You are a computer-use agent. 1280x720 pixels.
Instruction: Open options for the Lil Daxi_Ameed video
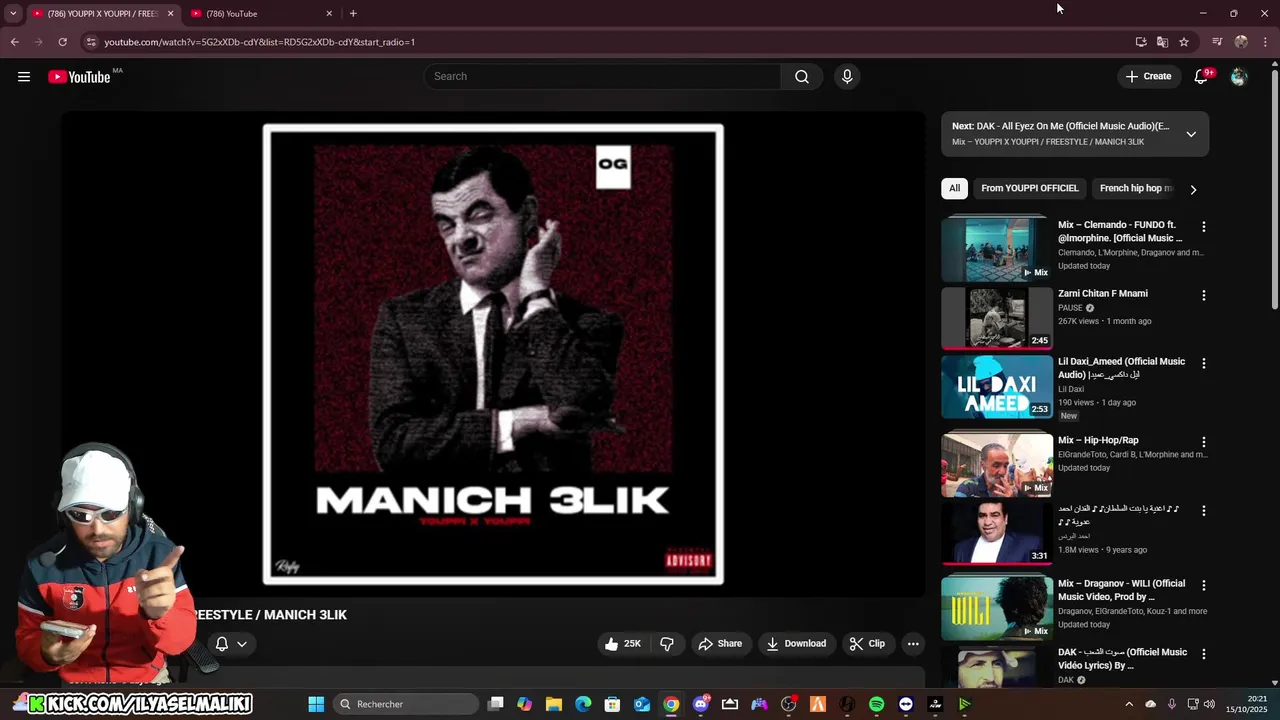[1204, 363]
